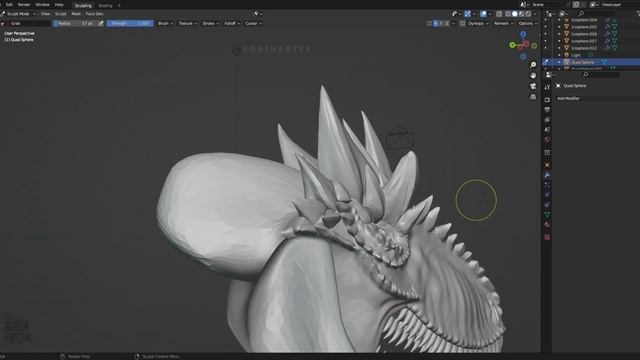Open the Sculpt menu in viewport header

tap(60, 13)
